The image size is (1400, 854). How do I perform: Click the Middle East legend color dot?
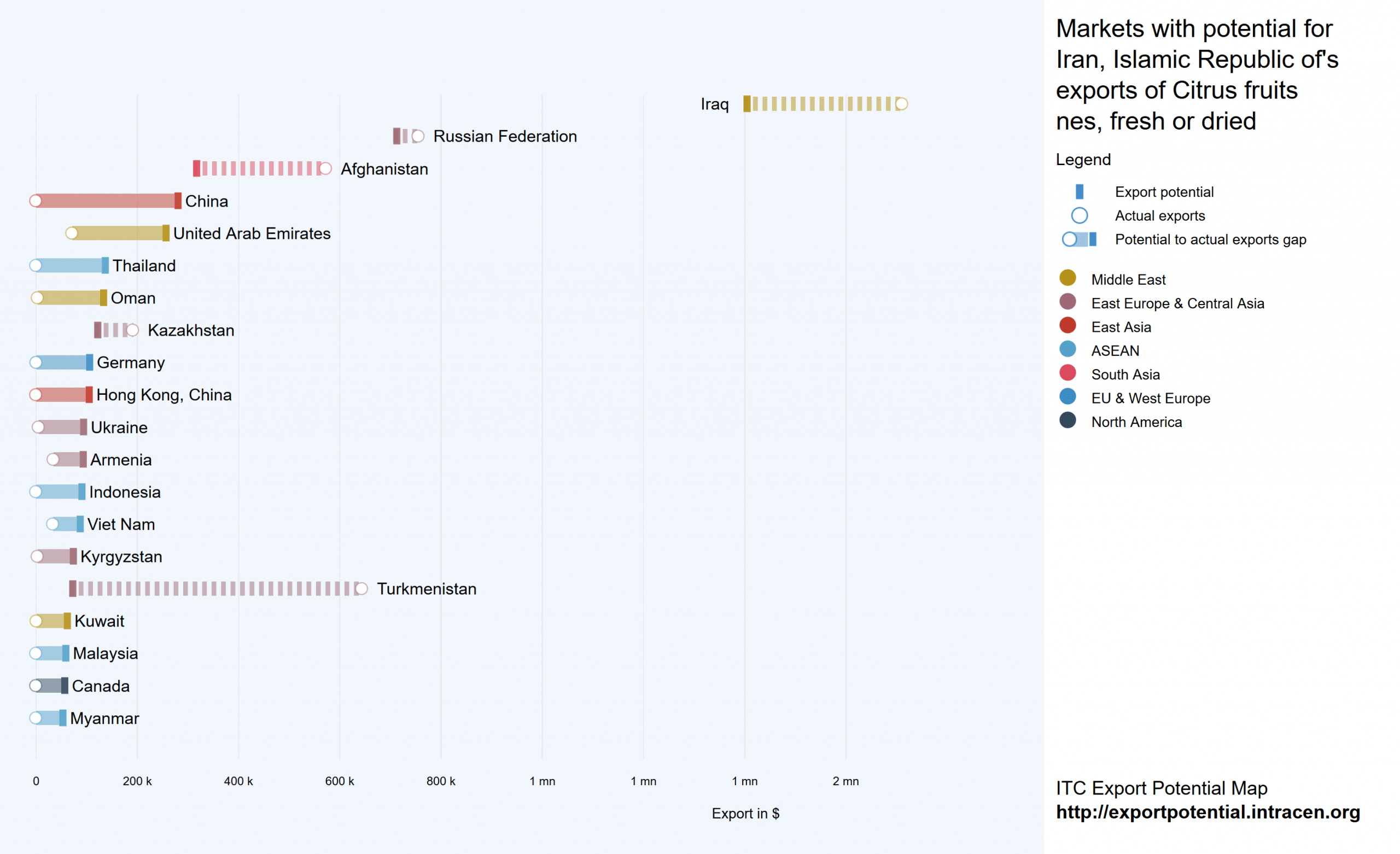[1067, 278]
